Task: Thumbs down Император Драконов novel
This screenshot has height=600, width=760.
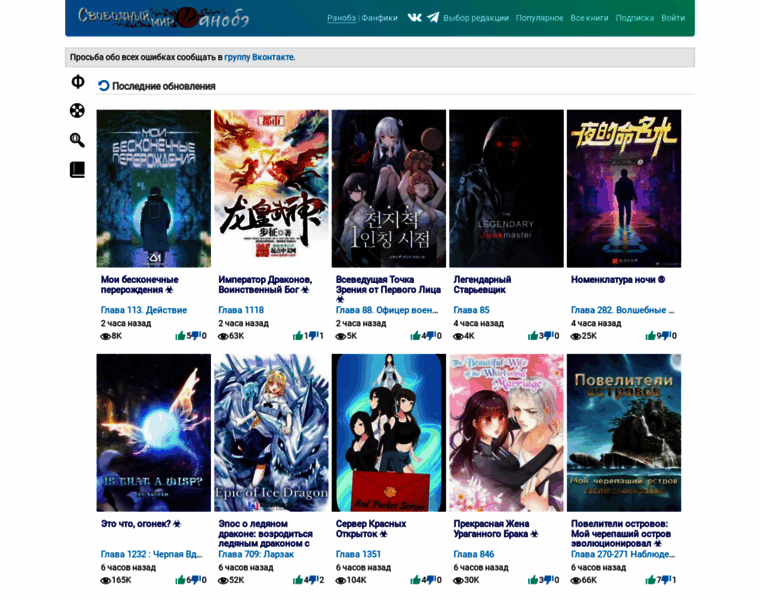Action: coord(313,335)
